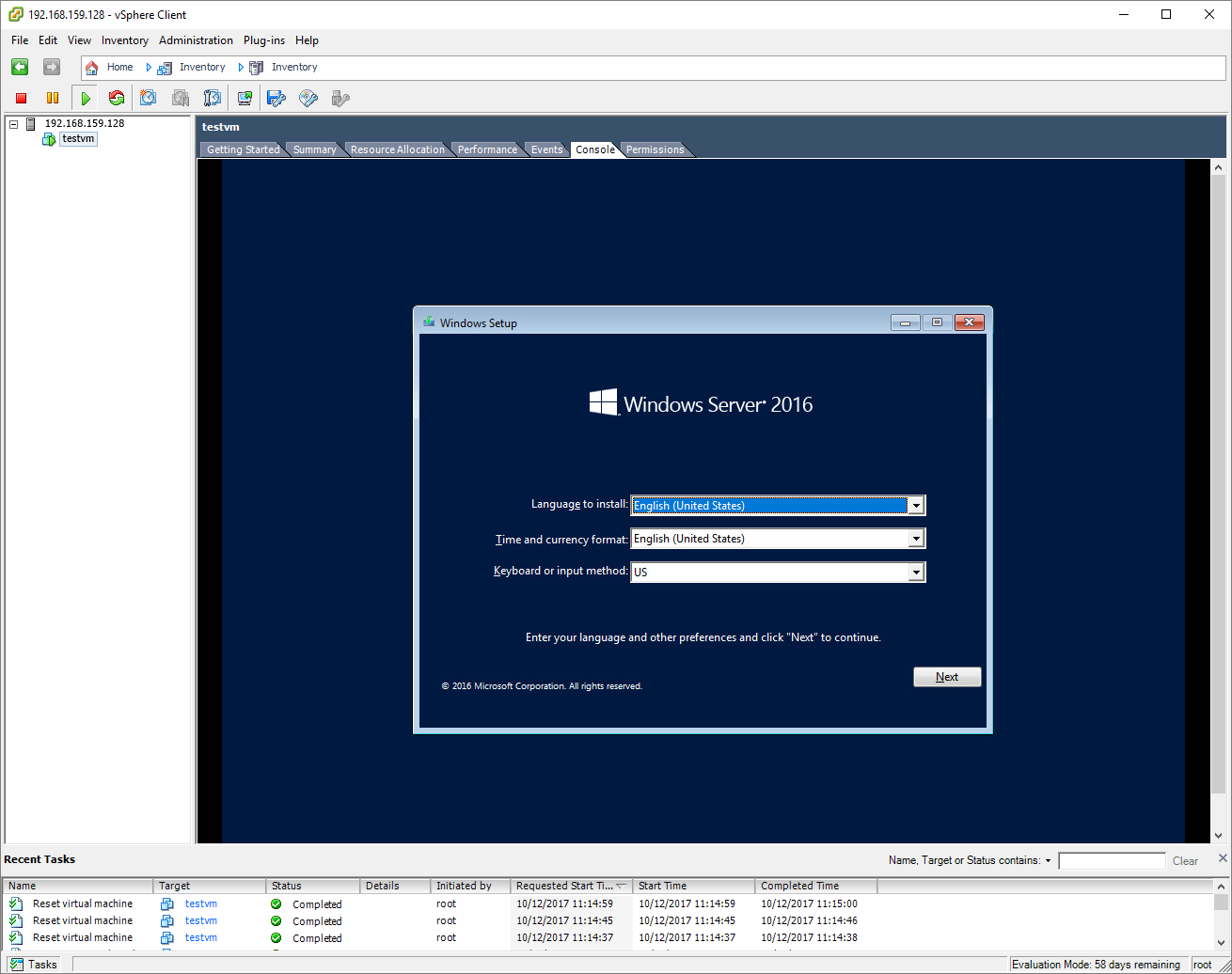Click the second Inventory breadcrumb
The height and width of the screenshot is (974, 1232).
pyautogui.click(x=283, y=68)
